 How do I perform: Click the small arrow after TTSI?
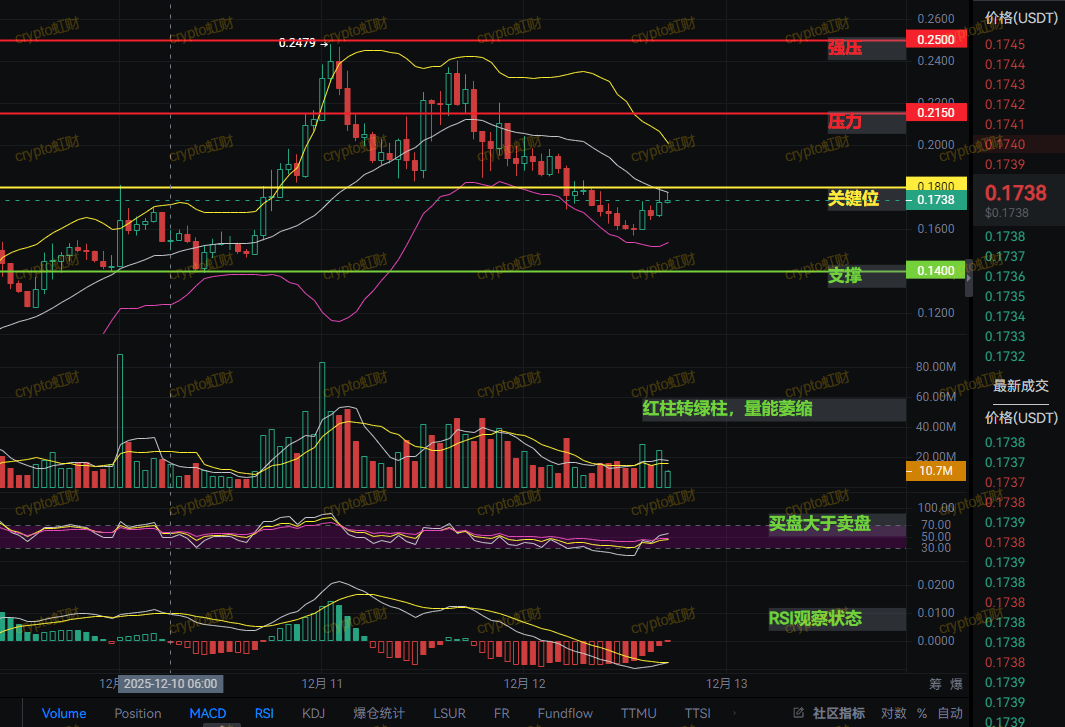734,713
